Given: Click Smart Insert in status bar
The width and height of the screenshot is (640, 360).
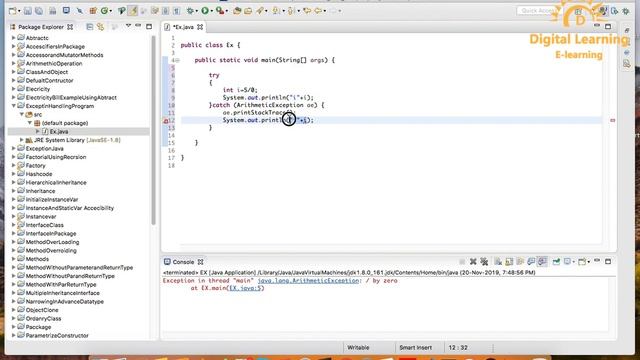Looking at the screenshot, I should pyautogui.click(x=416, y=348).
